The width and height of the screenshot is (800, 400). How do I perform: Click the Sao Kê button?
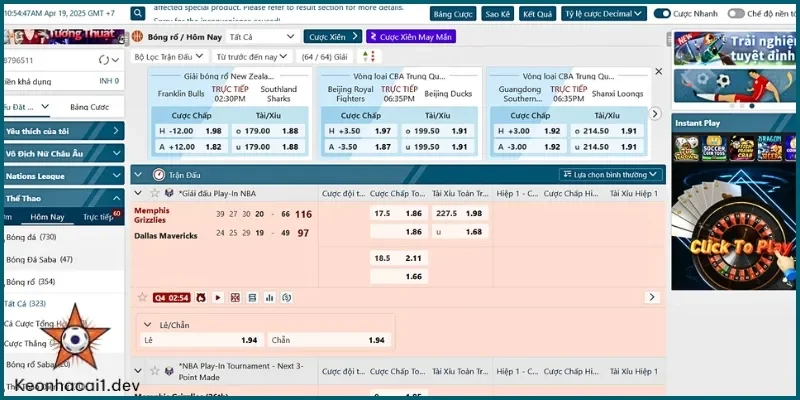point(497,14)
